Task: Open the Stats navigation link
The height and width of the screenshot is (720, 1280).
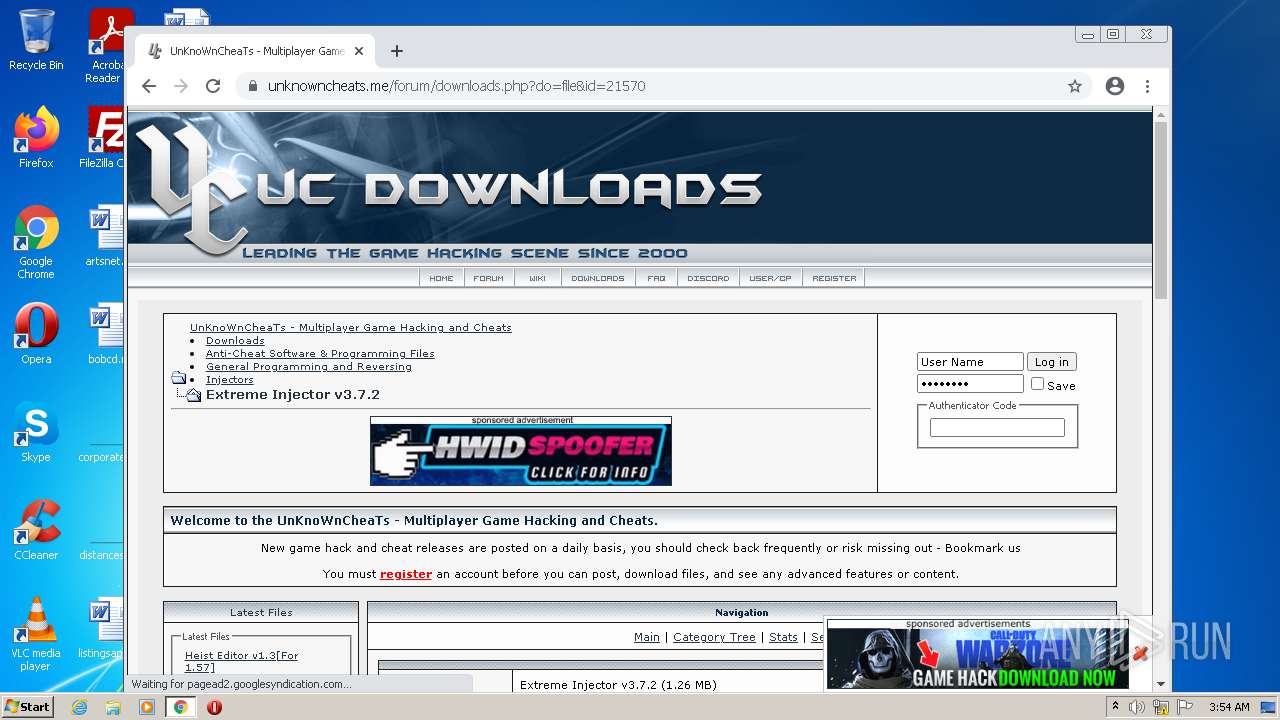Action: click(783, 637)
